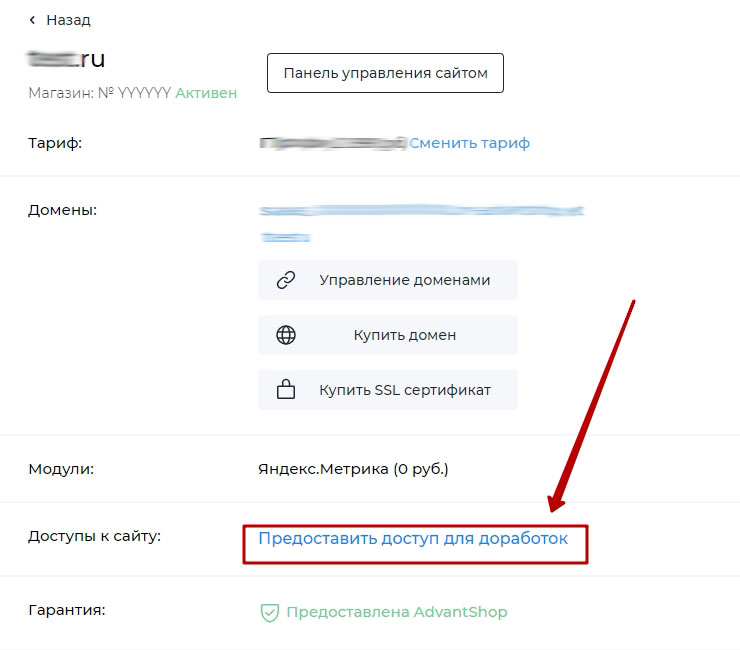Viewport: 740px width, 650px height.
Task: Open the first long blurred domain link
Action: (420, 212)
